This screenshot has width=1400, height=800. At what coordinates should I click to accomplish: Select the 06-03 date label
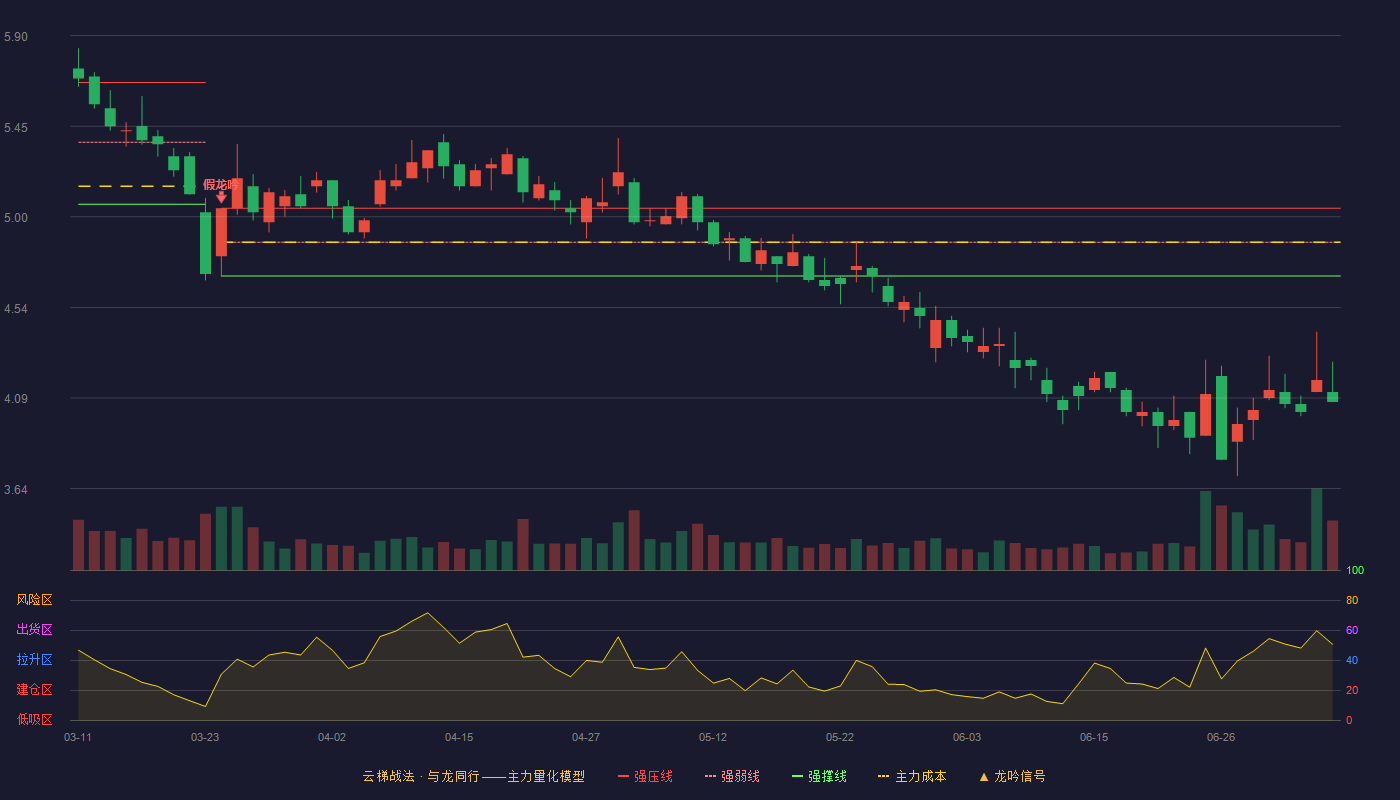click(x=967, y=737)
